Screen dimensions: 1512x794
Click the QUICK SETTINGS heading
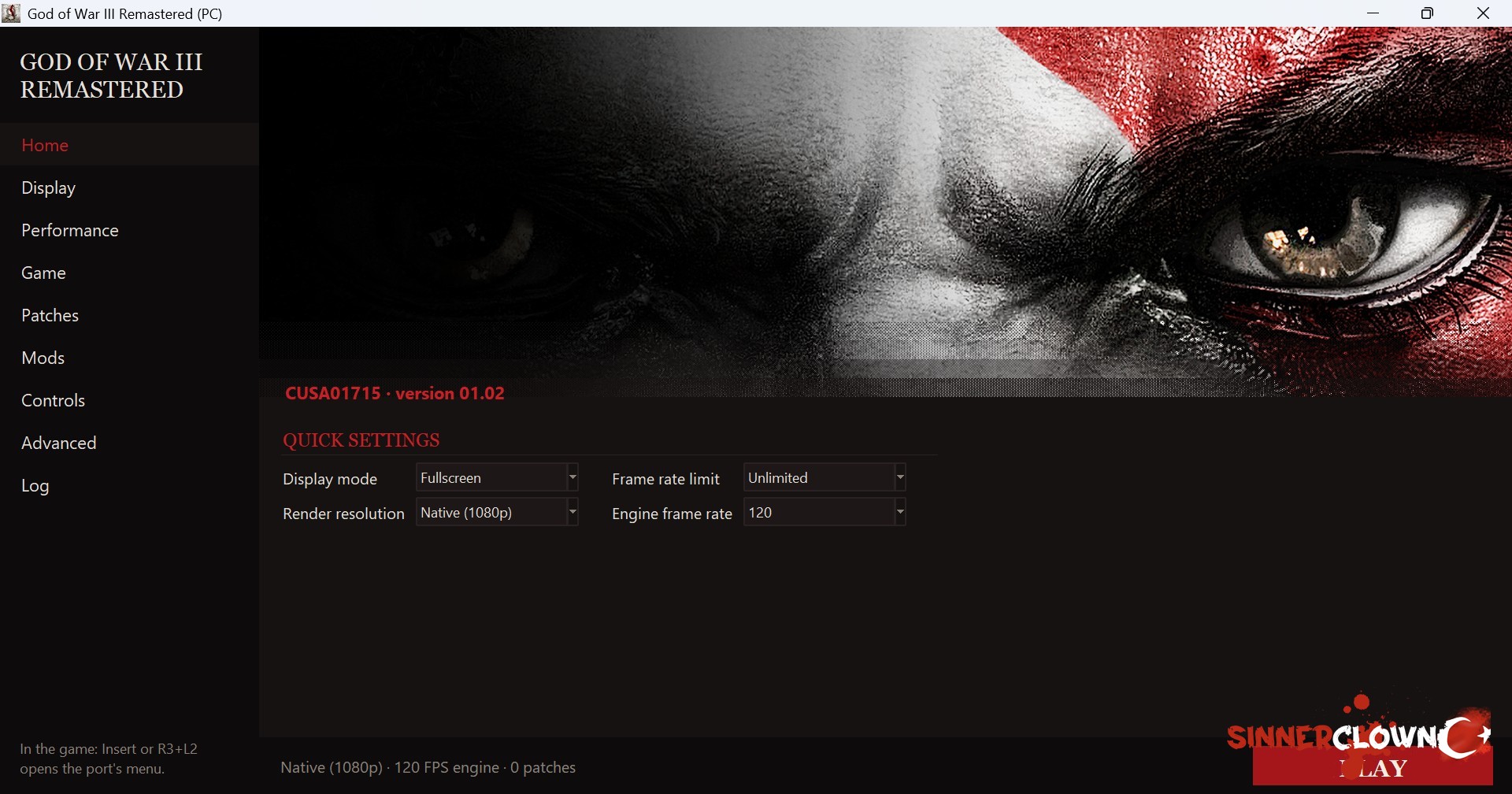coord(361,440)
